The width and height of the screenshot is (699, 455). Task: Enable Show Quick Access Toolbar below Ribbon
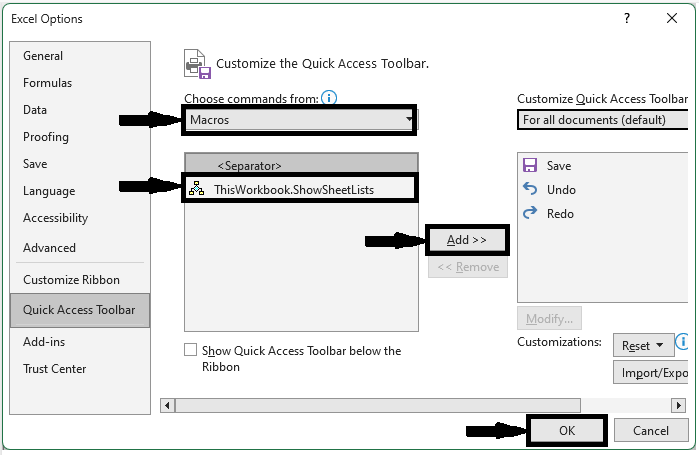point(191,351)
